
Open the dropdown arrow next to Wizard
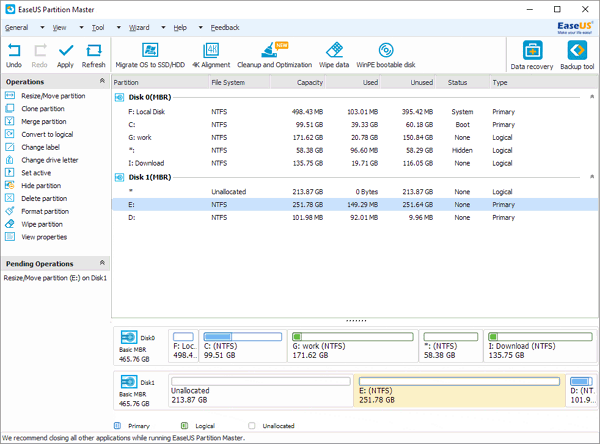tap(163, 28)
